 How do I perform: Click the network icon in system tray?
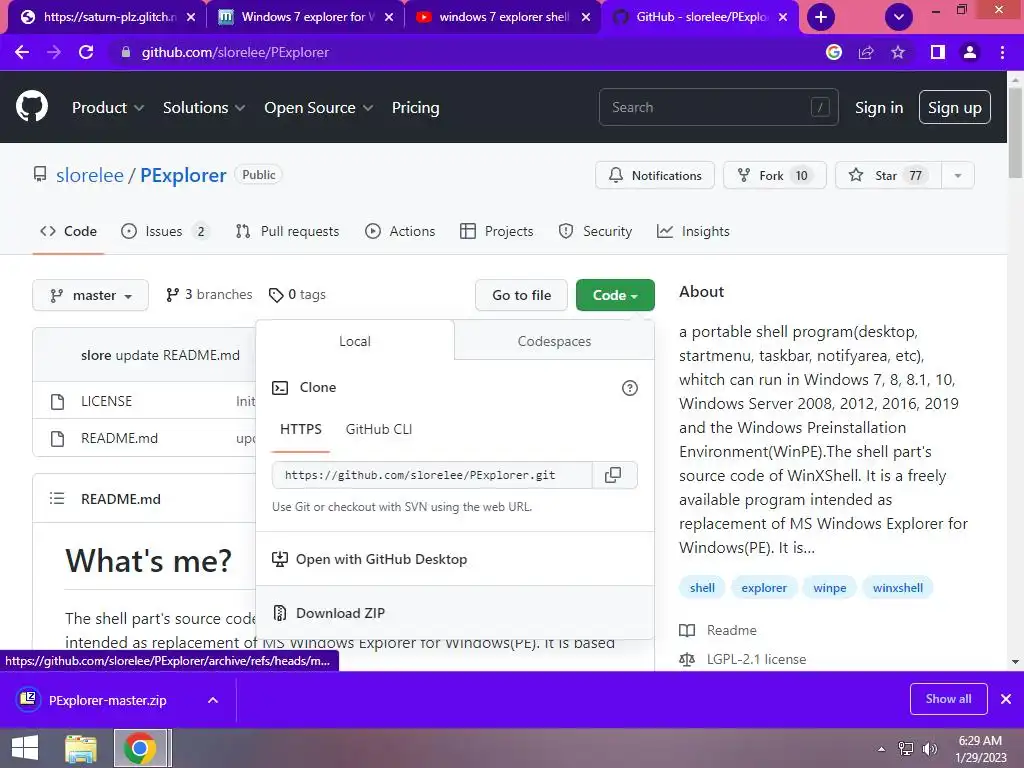[x=905, y=748]
